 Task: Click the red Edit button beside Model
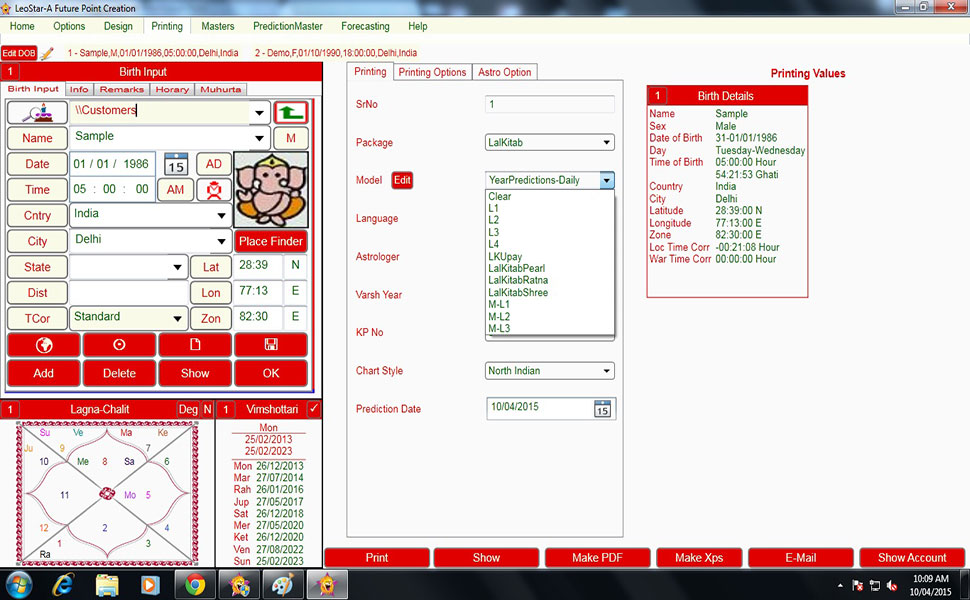[x=402, y=180]
